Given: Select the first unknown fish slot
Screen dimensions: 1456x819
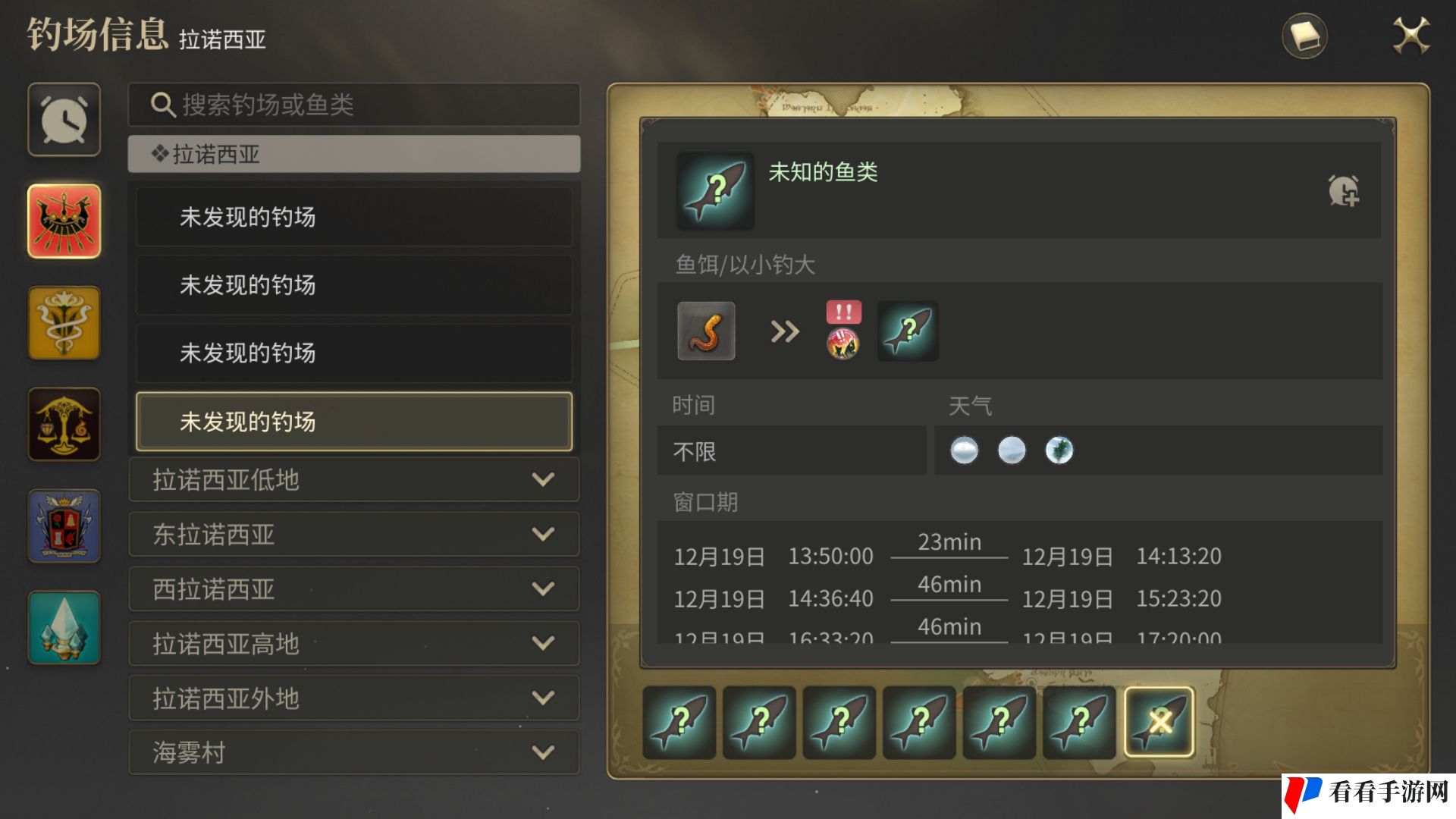Looking at the screenshot, I should (679, 722).
